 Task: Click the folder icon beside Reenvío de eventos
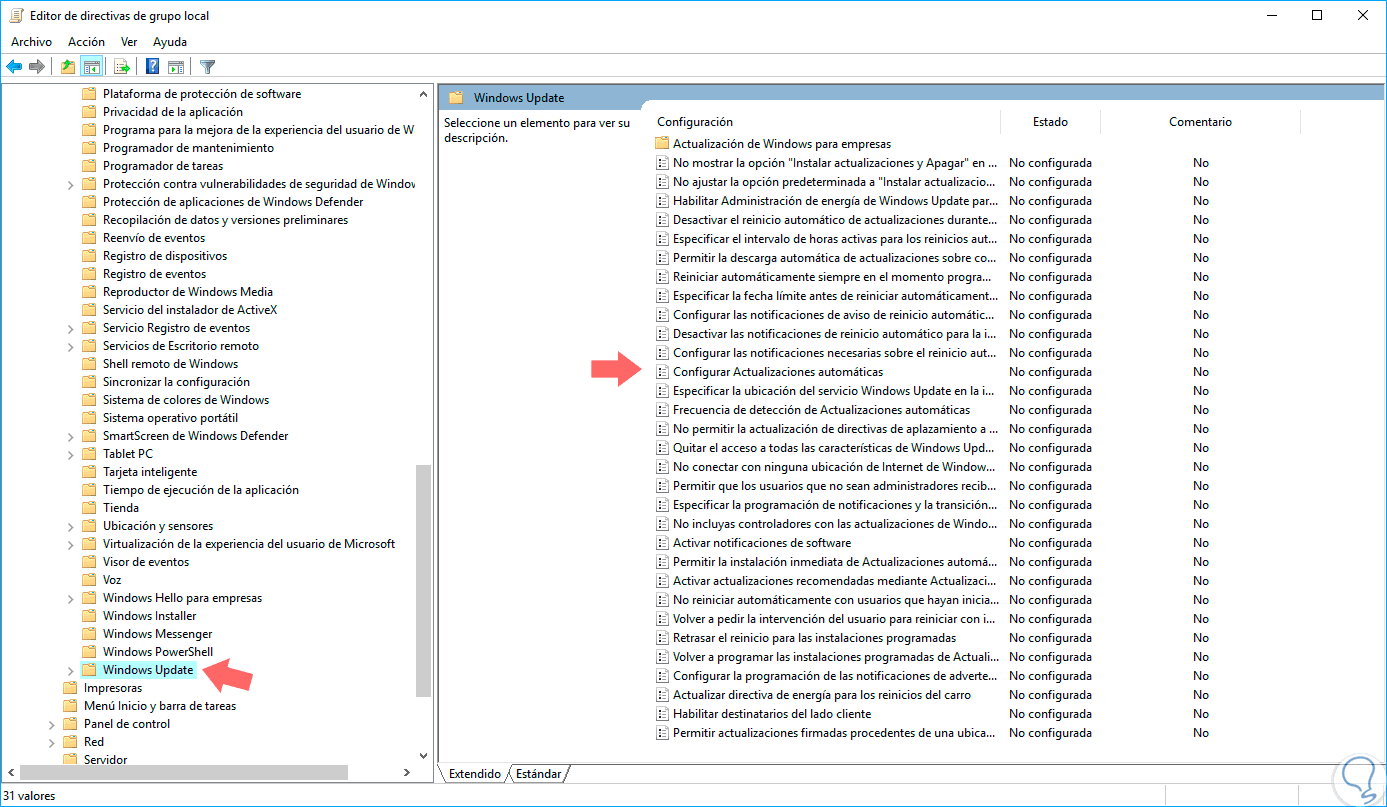(x=89, y=238)
